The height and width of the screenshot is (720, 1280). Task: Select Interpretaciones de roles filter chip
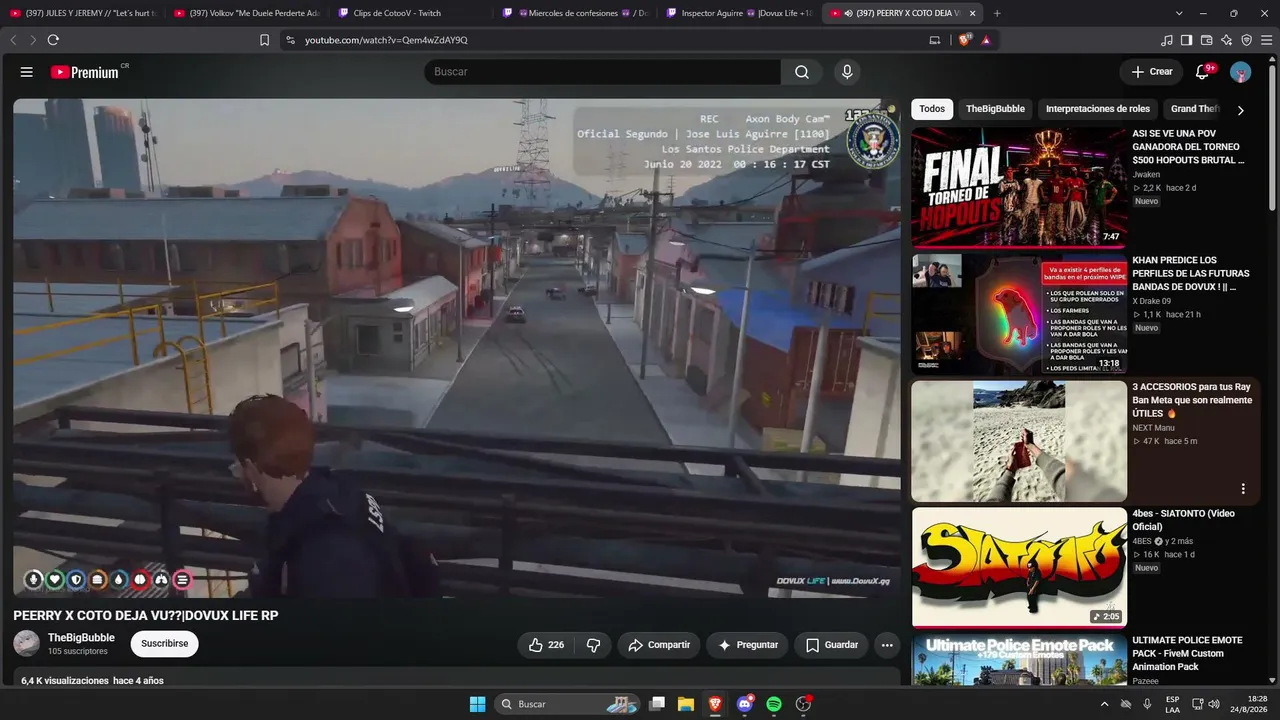(x=1098, y=109)
